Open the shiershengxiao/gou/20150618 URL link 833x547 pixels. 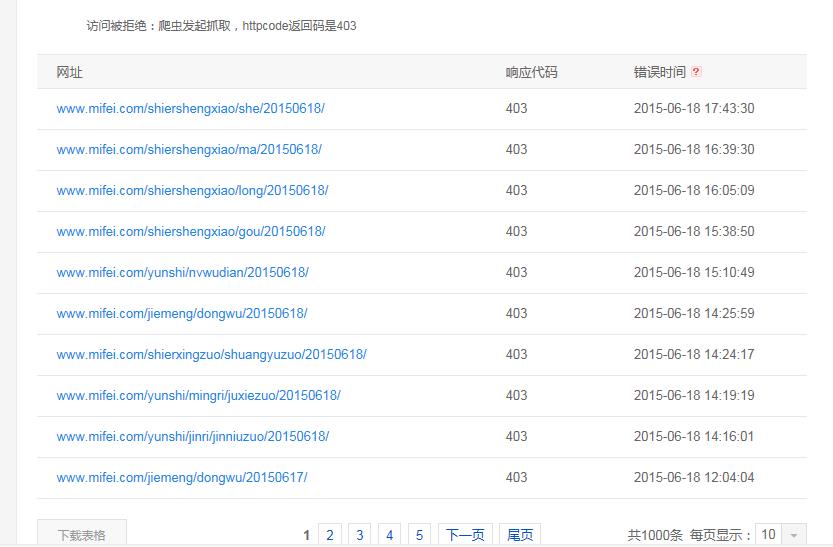[x=191, y=231]
